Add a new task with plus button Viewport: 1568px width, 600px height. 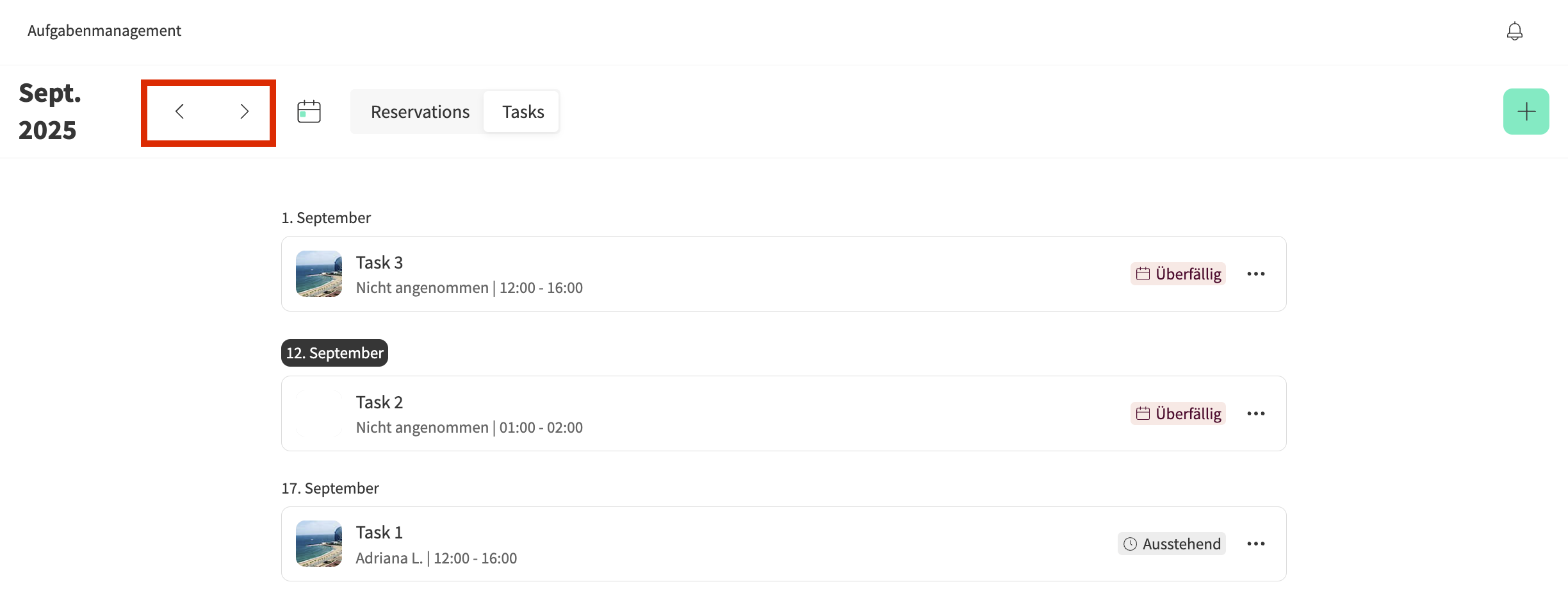(1526, 112)
